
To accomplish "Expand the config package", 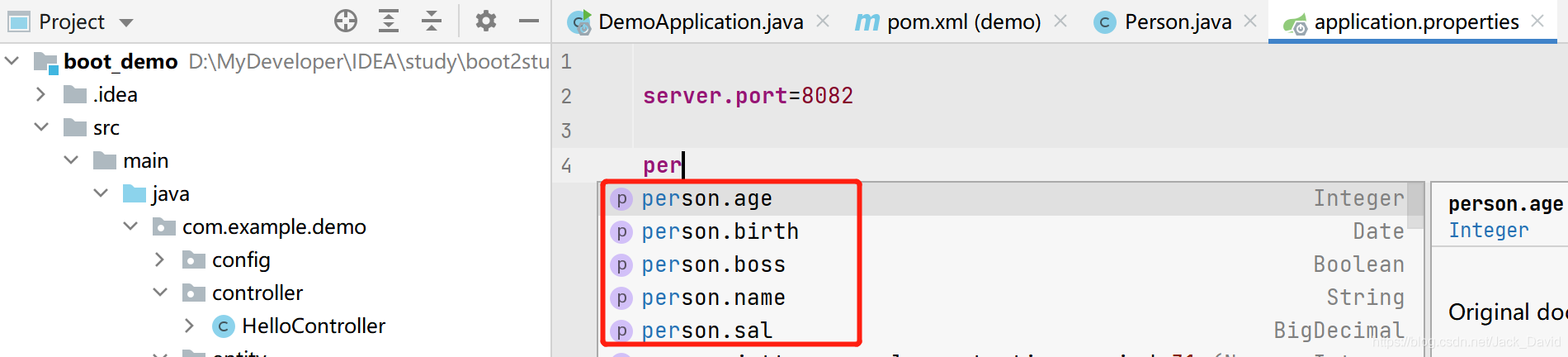I will [x=160, y=260].
